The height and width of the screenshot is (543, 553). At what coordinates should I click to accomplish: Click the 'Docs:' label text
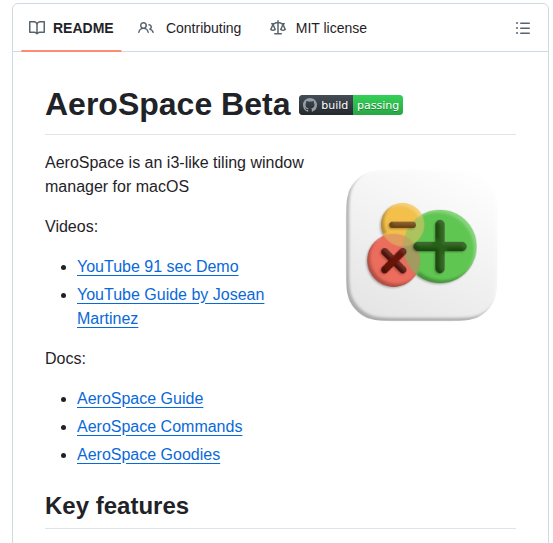click(x=66, y=359)
